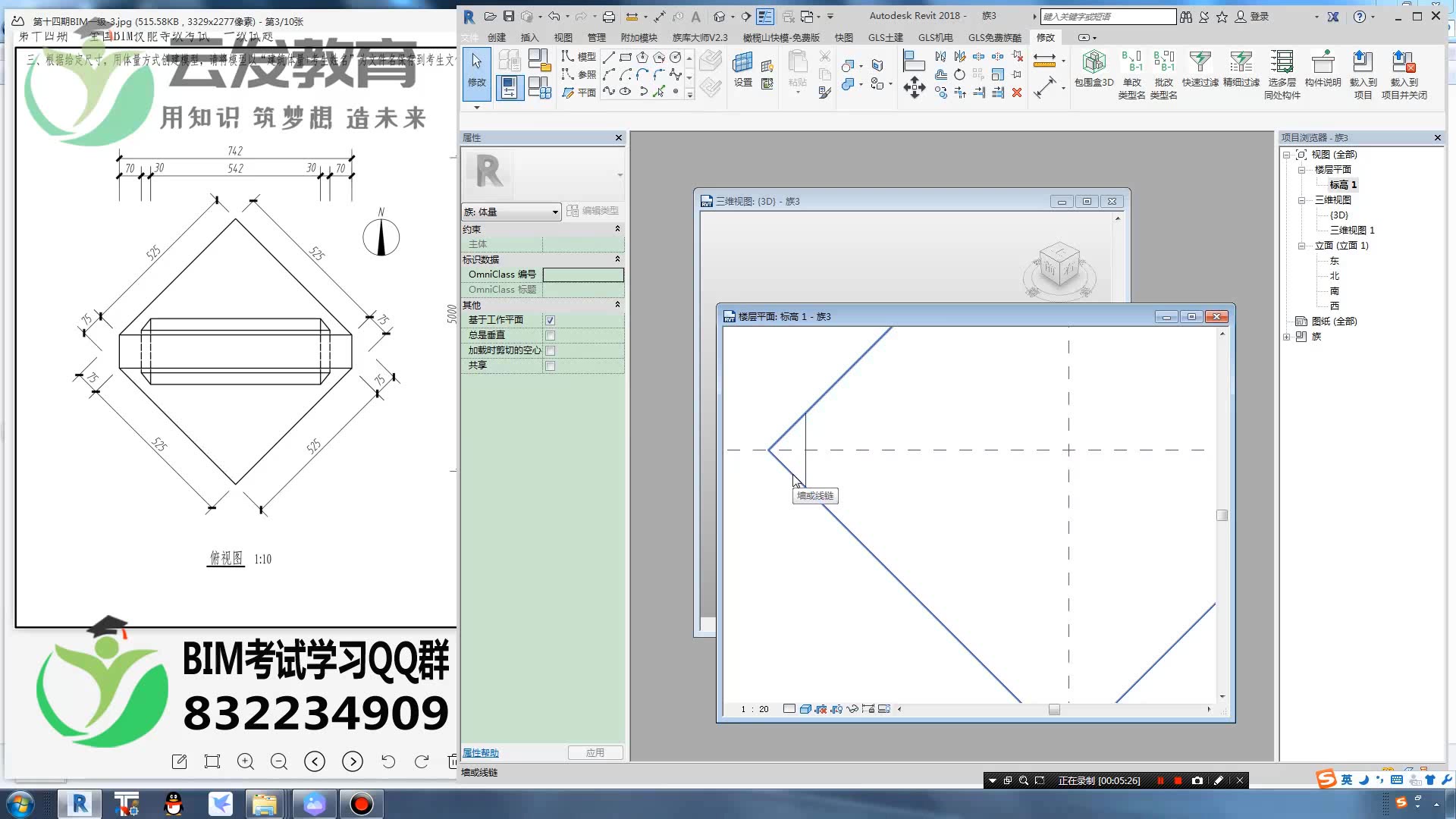
Task: Select the Line draw tool
Action: [x=608, y=58]
